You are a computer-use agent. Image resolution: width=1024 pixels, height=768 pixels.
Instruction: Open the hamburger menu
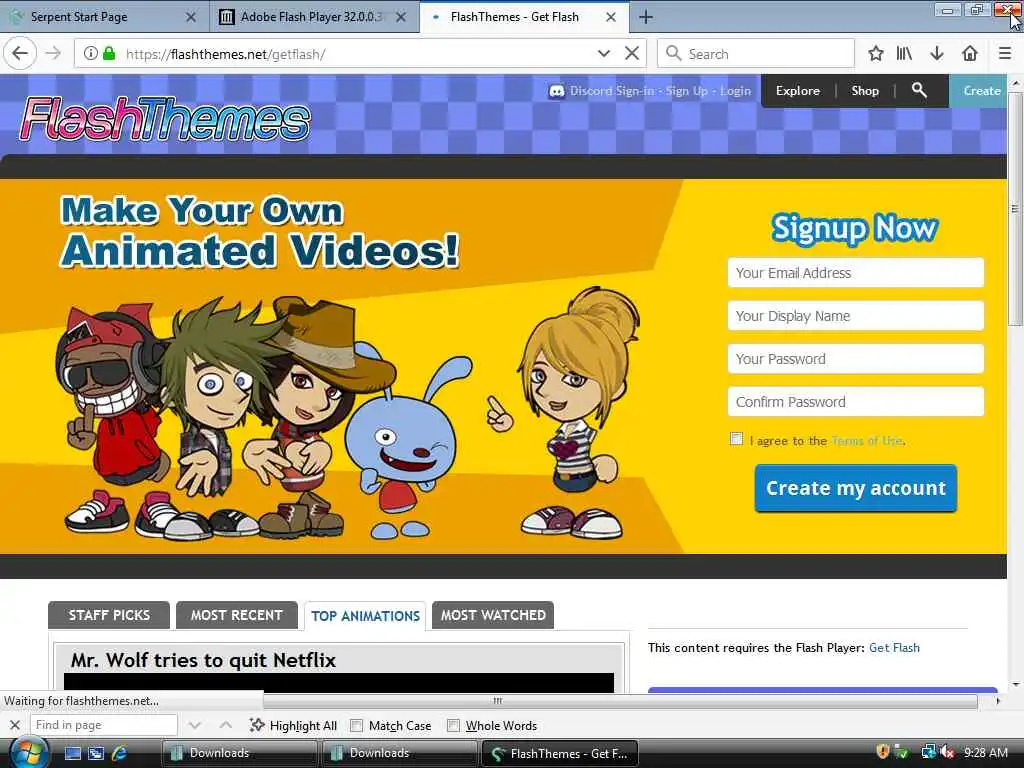coord(1005,54)
